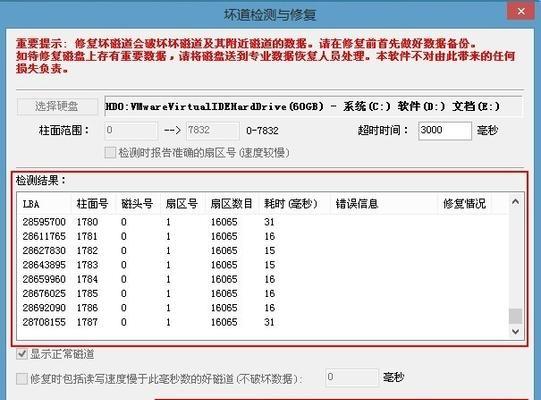
Task: Select the row with LBA 28611765
Action: click(x=264, y=236)
